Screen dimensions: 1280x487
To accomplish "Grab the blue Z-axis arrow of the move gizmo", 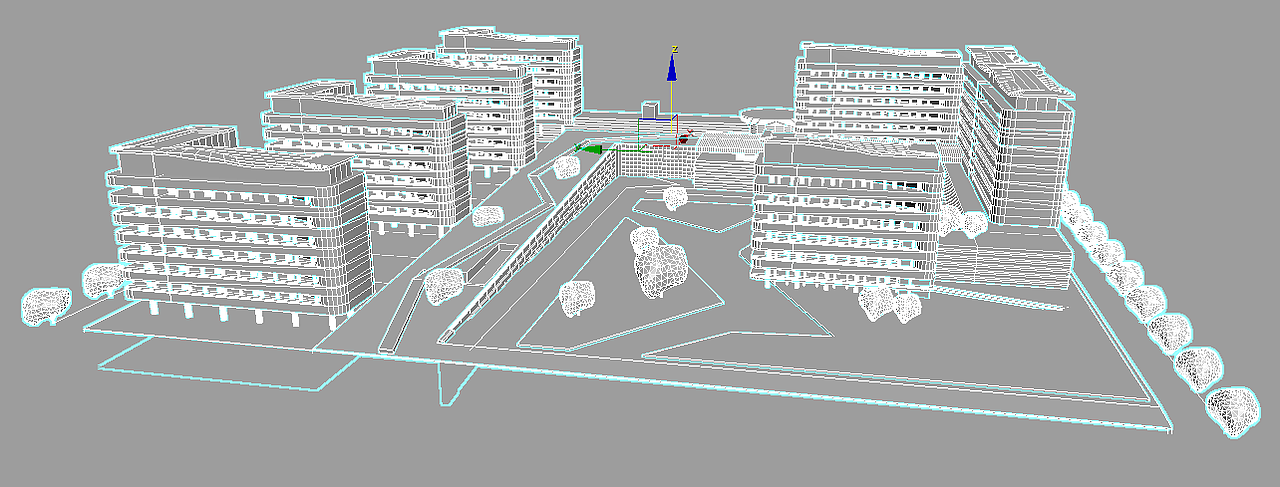I will pos(672,67).
